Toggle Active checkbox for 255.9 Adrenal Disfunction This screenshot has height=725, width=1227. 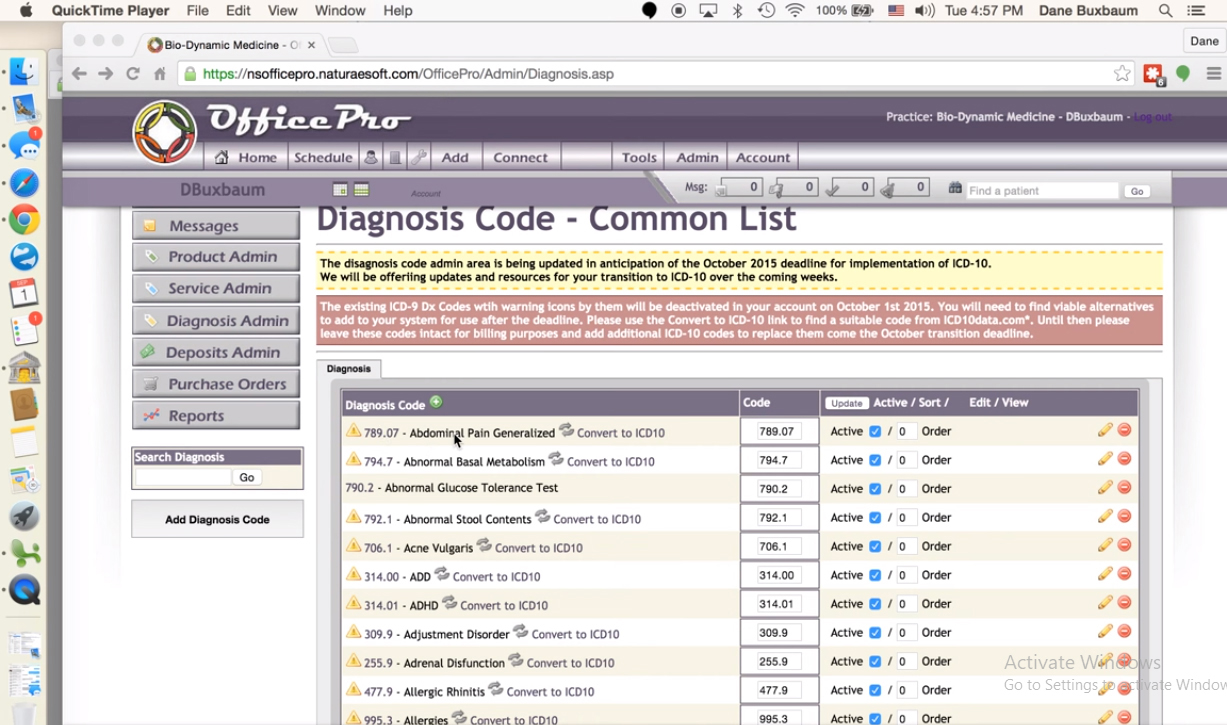pyautogui.click(x=875, y=661)
